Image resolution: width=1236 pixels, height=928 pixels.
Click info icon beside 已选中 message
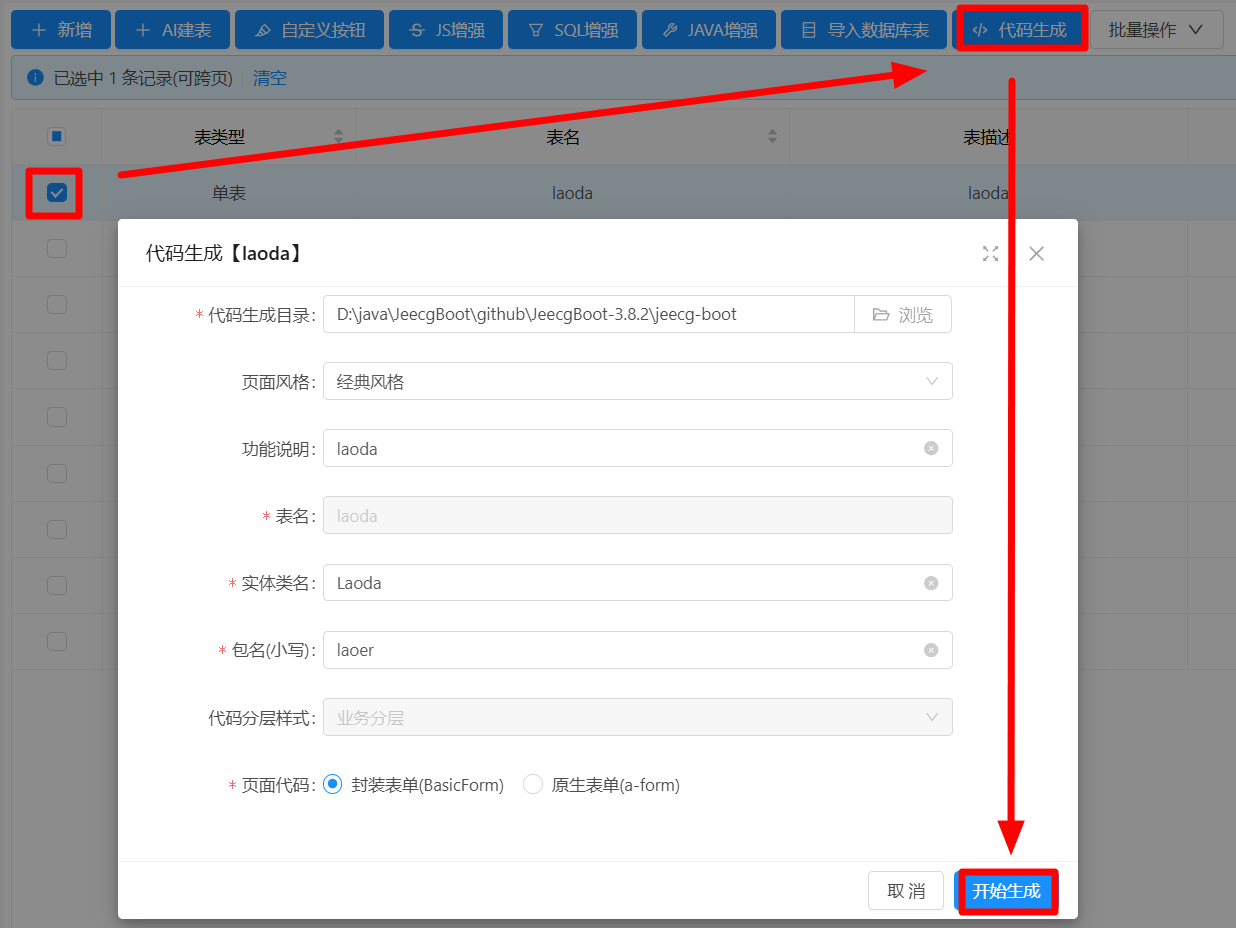(35, 78)
